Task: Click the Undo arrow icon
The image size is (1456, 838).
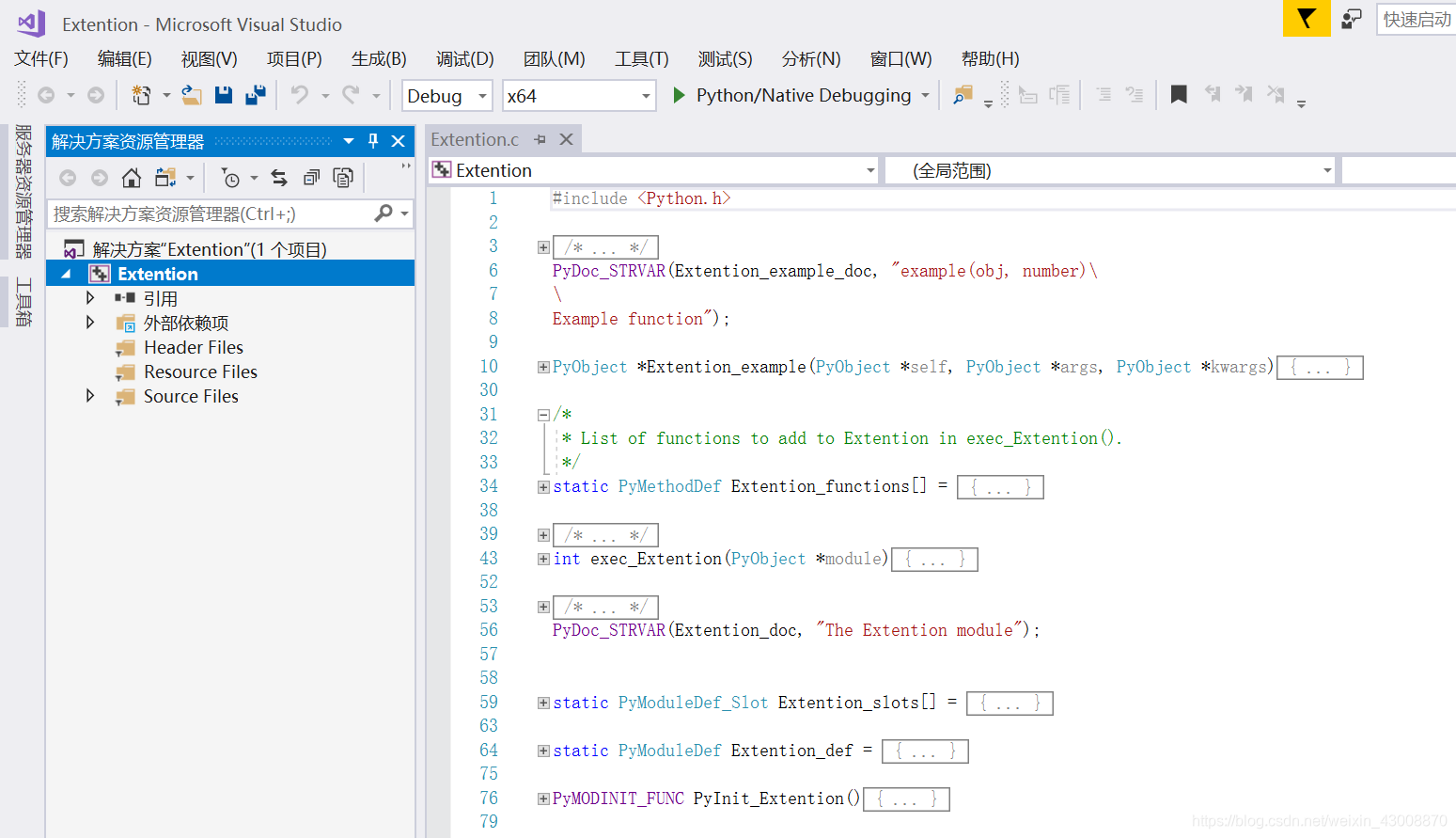Action: coord(300,95)
